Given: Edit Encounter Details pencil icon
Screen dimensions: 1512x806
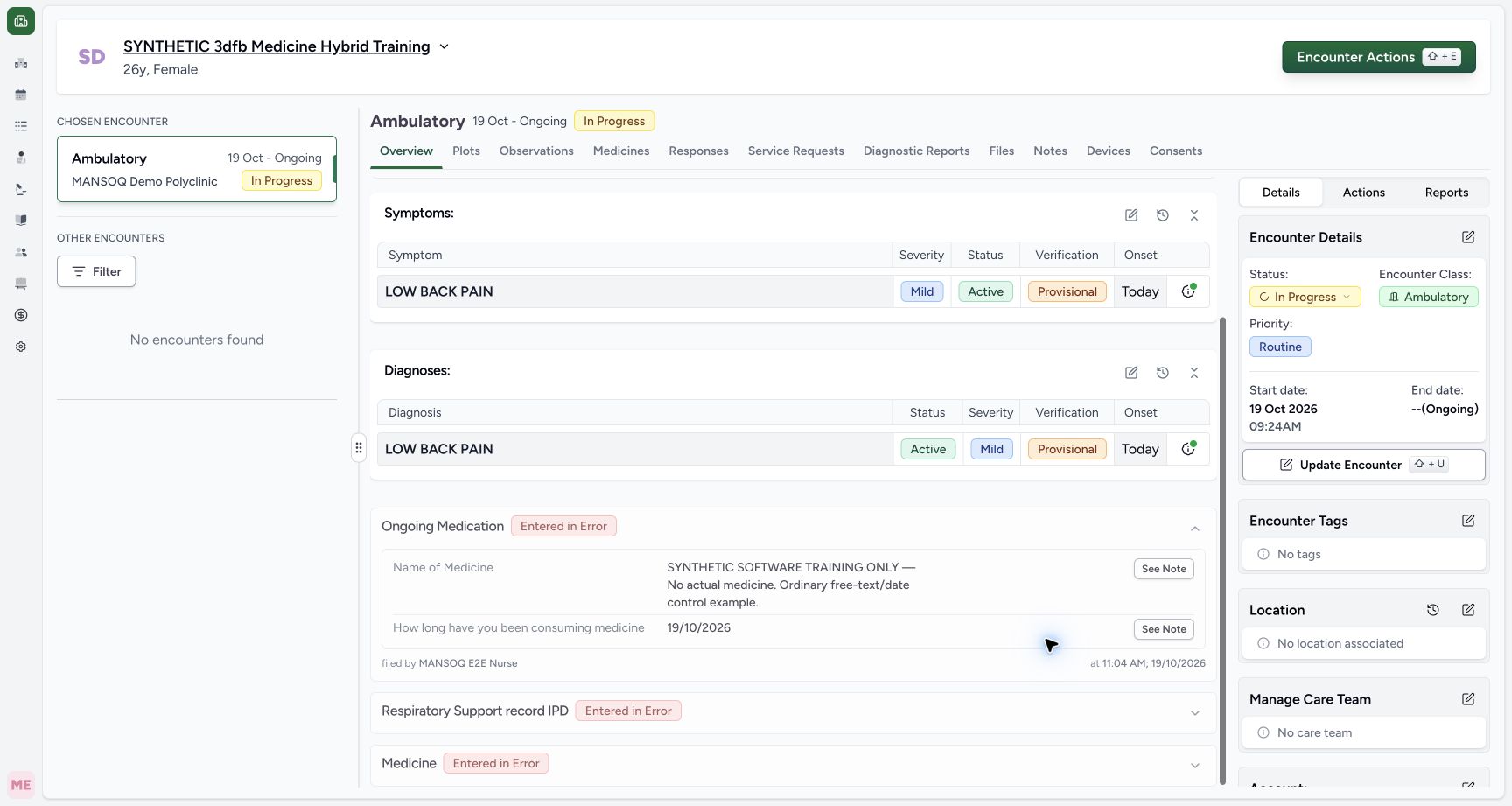Looking at the screenshot, I should click(x=1468, y=237).
